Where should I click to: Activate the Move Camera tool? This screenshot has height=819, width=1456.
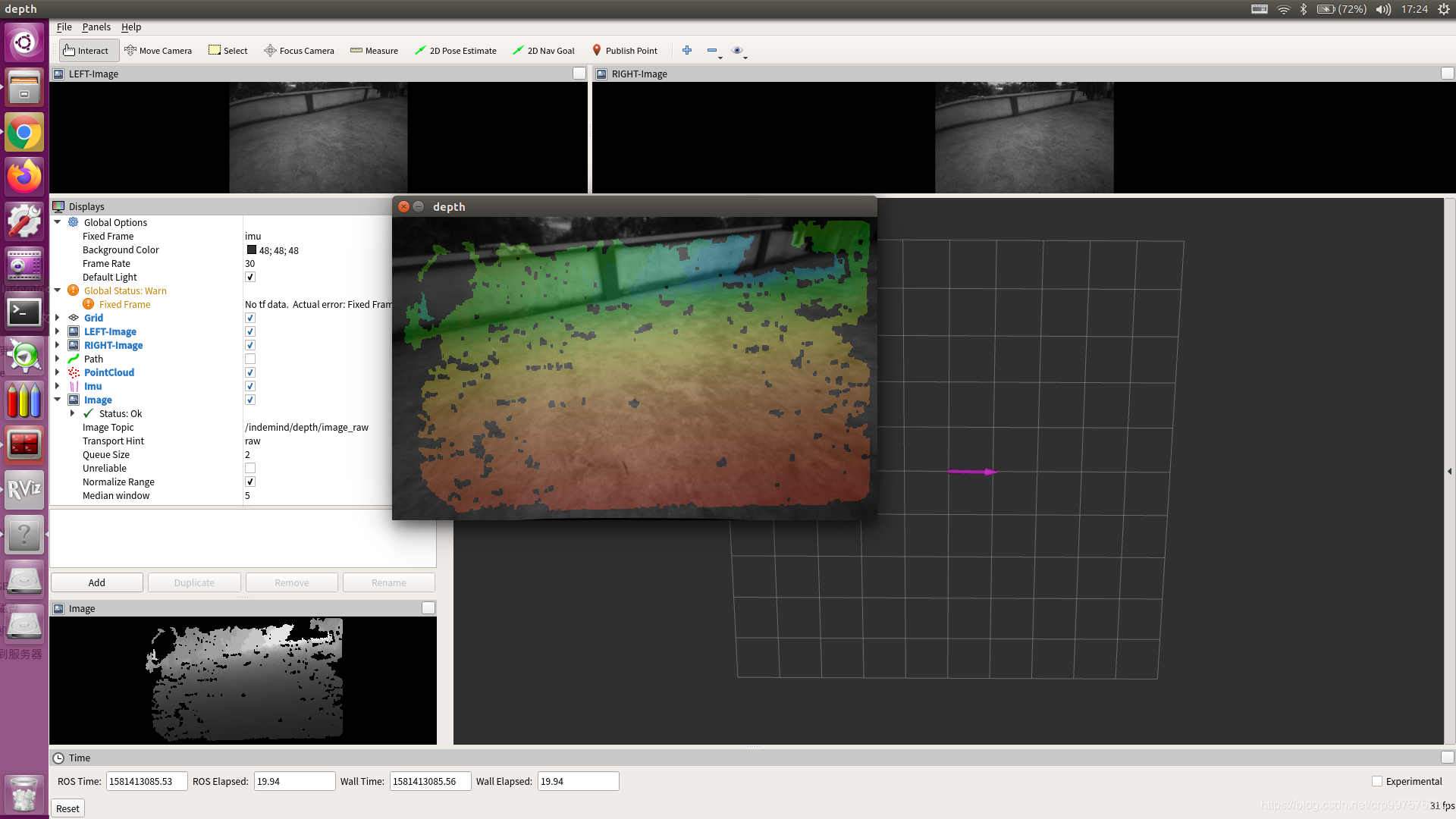[x=158, y=51]
